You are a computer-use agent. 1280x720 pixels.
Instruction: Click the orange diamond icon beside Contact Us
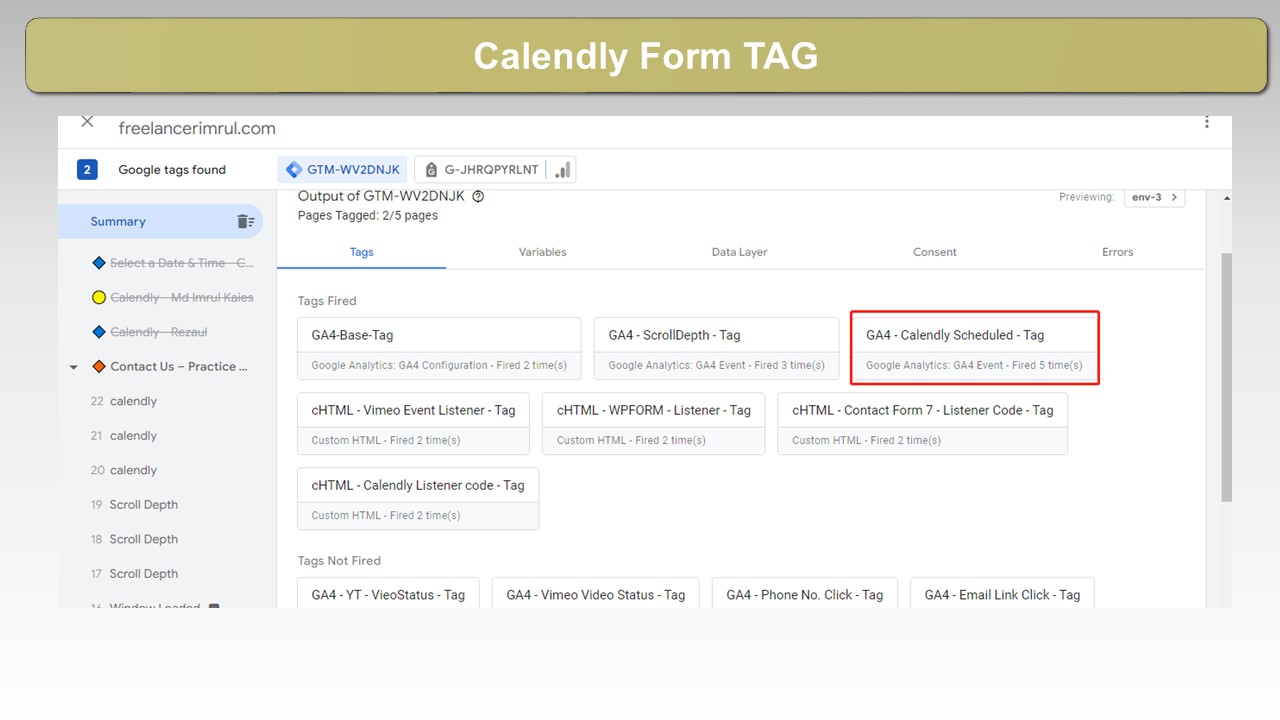(98, 367)
